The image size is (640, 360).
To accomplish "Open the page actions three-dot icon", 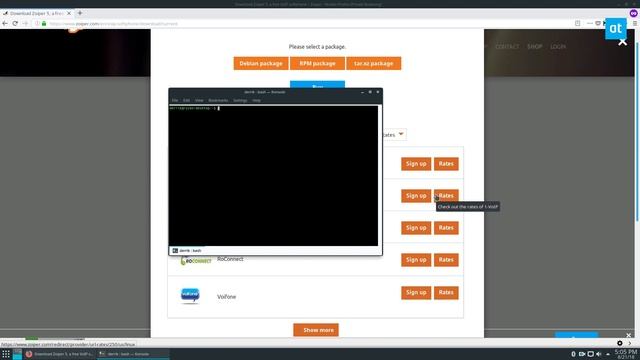I will (590, 24).
